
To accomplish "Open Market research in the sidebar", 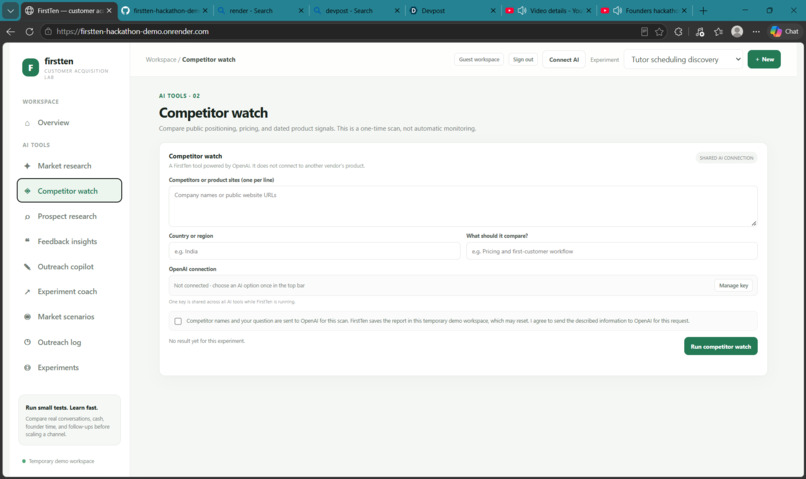I will pyautogui.click(x=69, y=166).
